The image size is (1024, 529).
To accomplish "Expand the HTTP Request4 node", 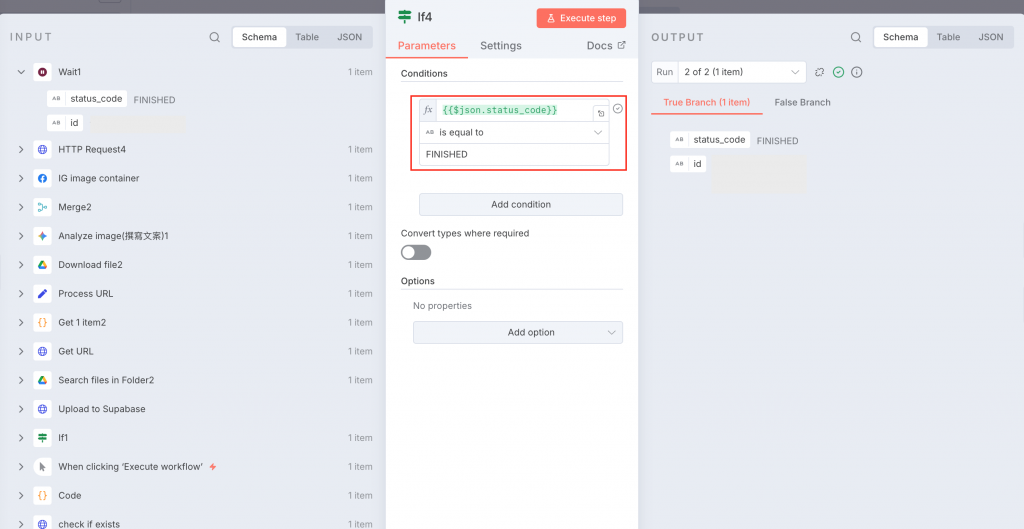I will [x=21, y=150].
